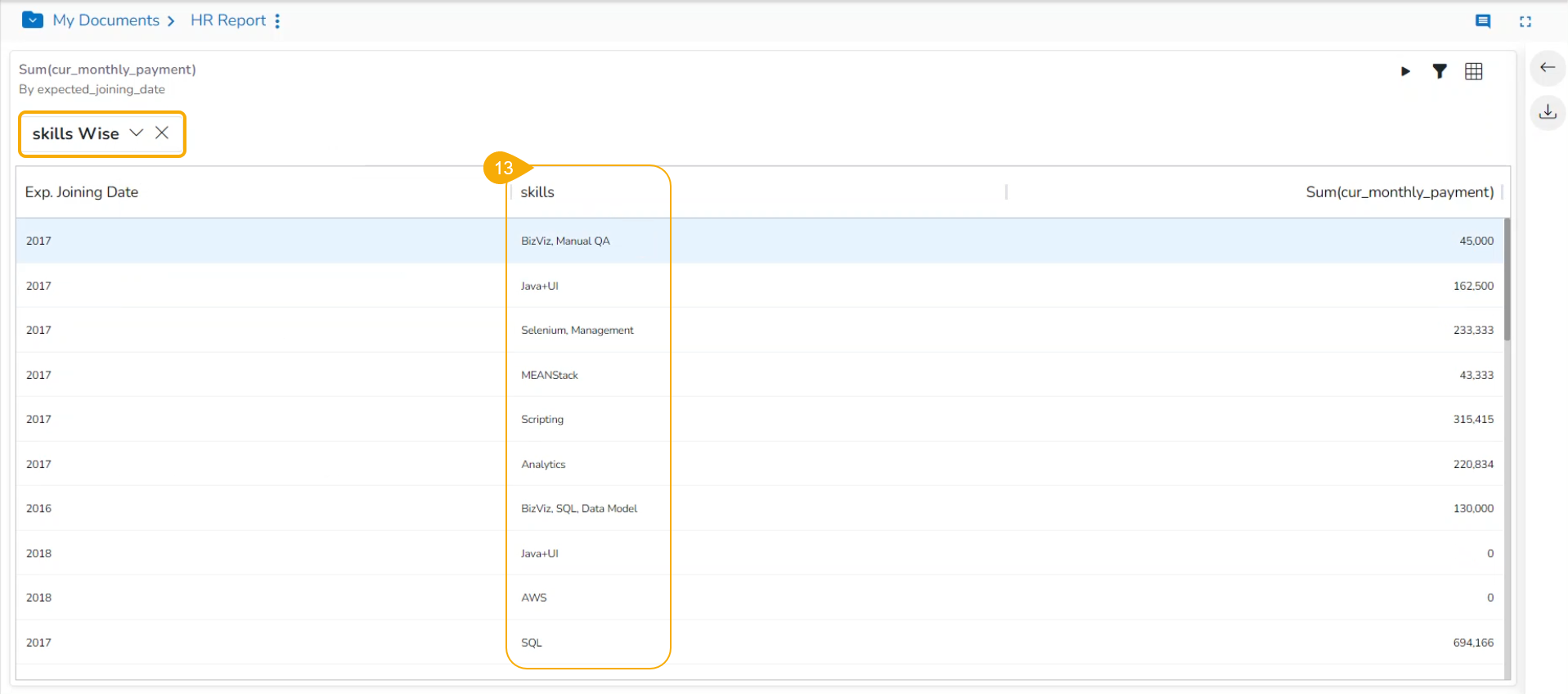This screenshot has height=694, width=1568.
Task: Open the My Documents folder icon
Action: coord(33,20)
